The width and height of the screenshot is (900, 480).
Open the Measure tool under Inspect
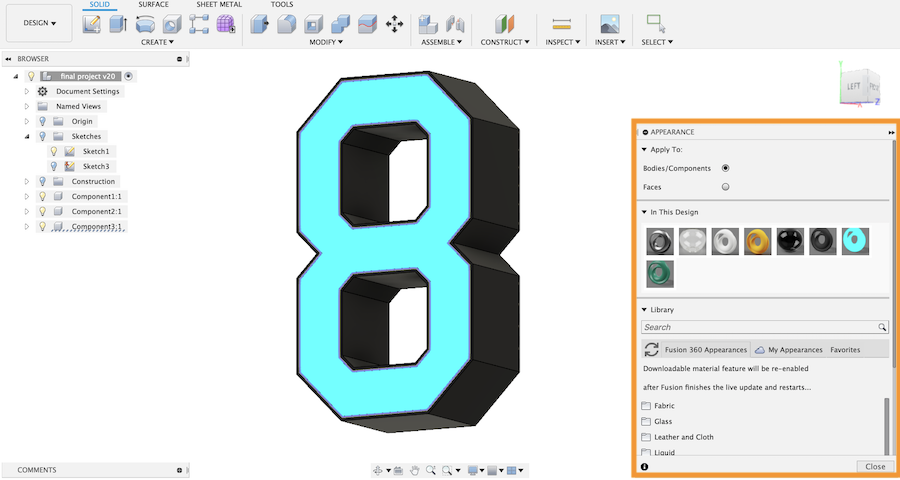(561, 24)
